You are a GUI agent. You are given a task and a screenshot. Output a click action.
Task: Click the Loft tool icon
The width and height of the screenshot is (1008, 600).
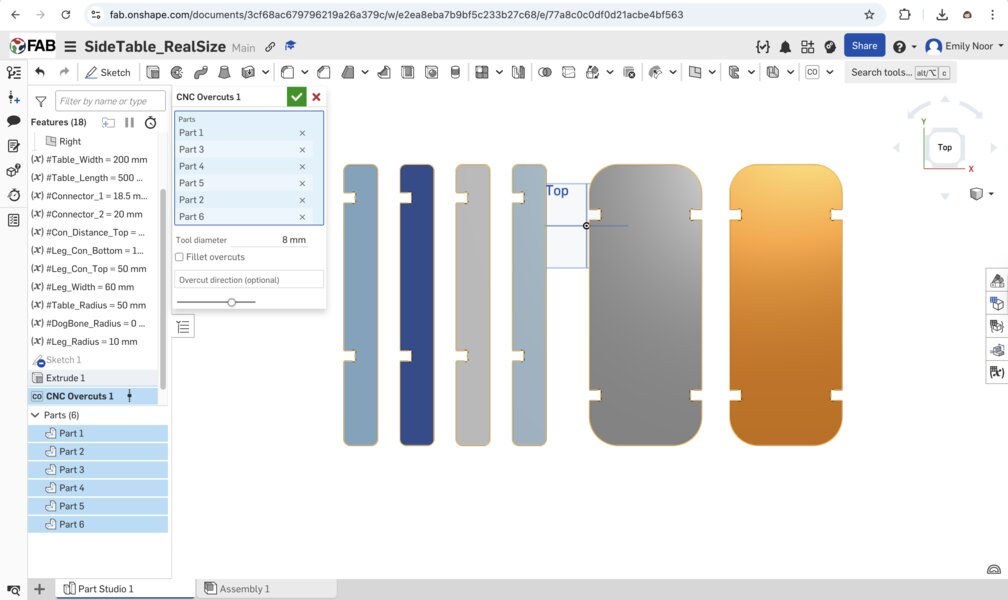click(x=224, y=72)
